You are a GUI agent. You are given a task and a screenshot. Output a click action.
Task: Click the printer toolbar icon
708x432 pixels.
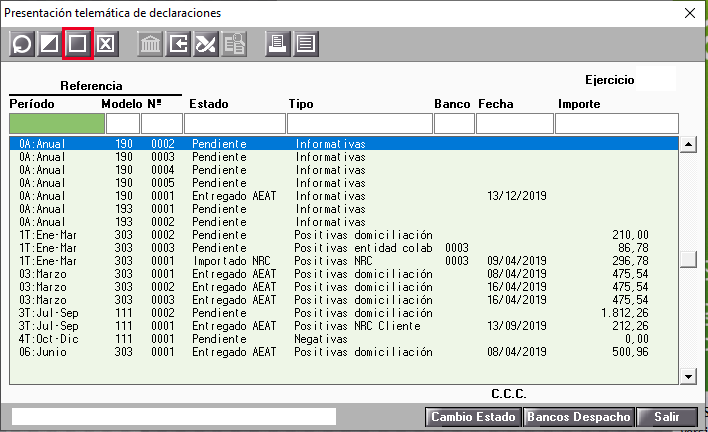[278, 44]
